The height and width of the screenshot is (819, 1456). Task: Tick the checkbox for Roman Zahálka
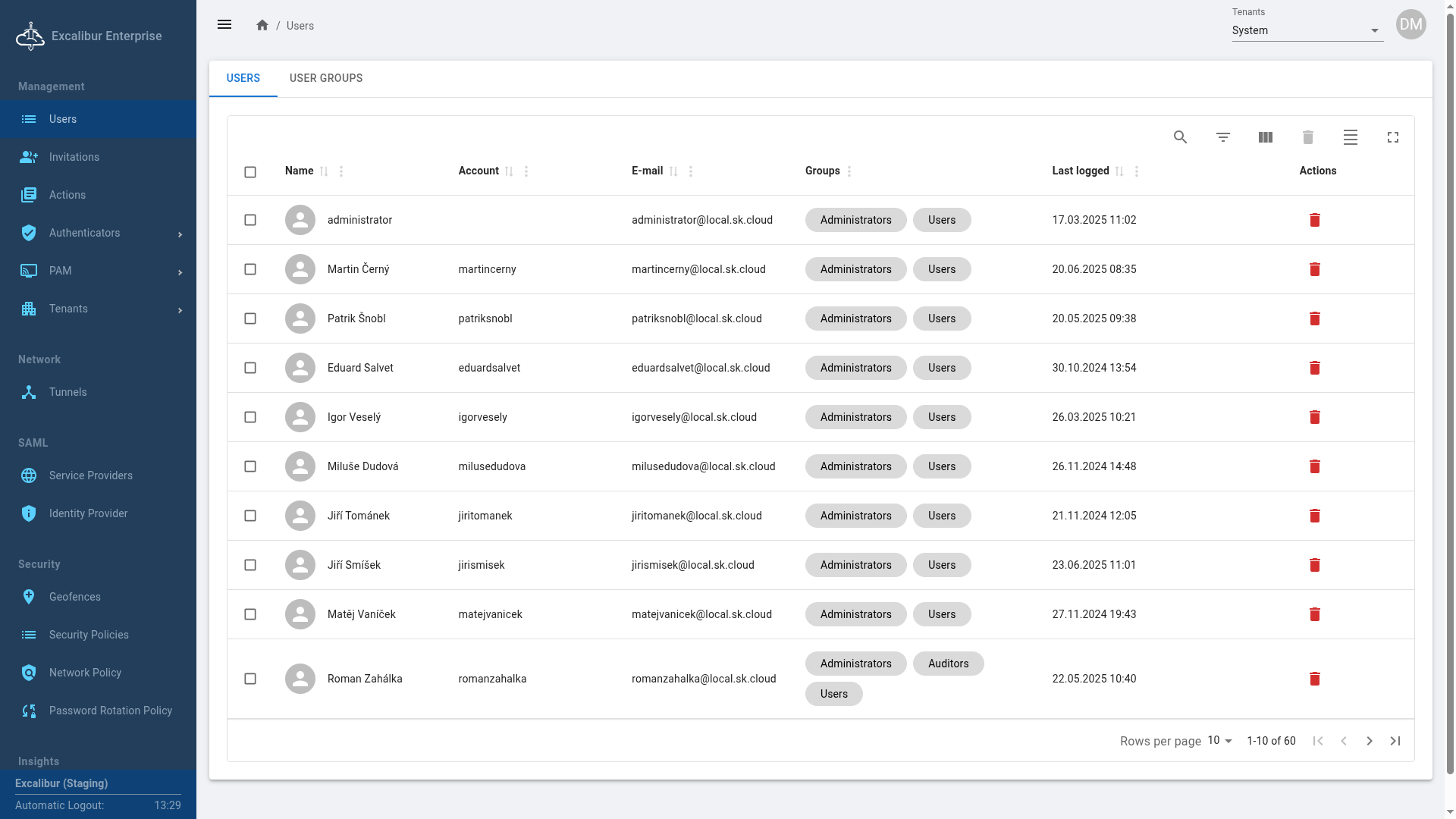pyautogui.click(x=250, y=679)
